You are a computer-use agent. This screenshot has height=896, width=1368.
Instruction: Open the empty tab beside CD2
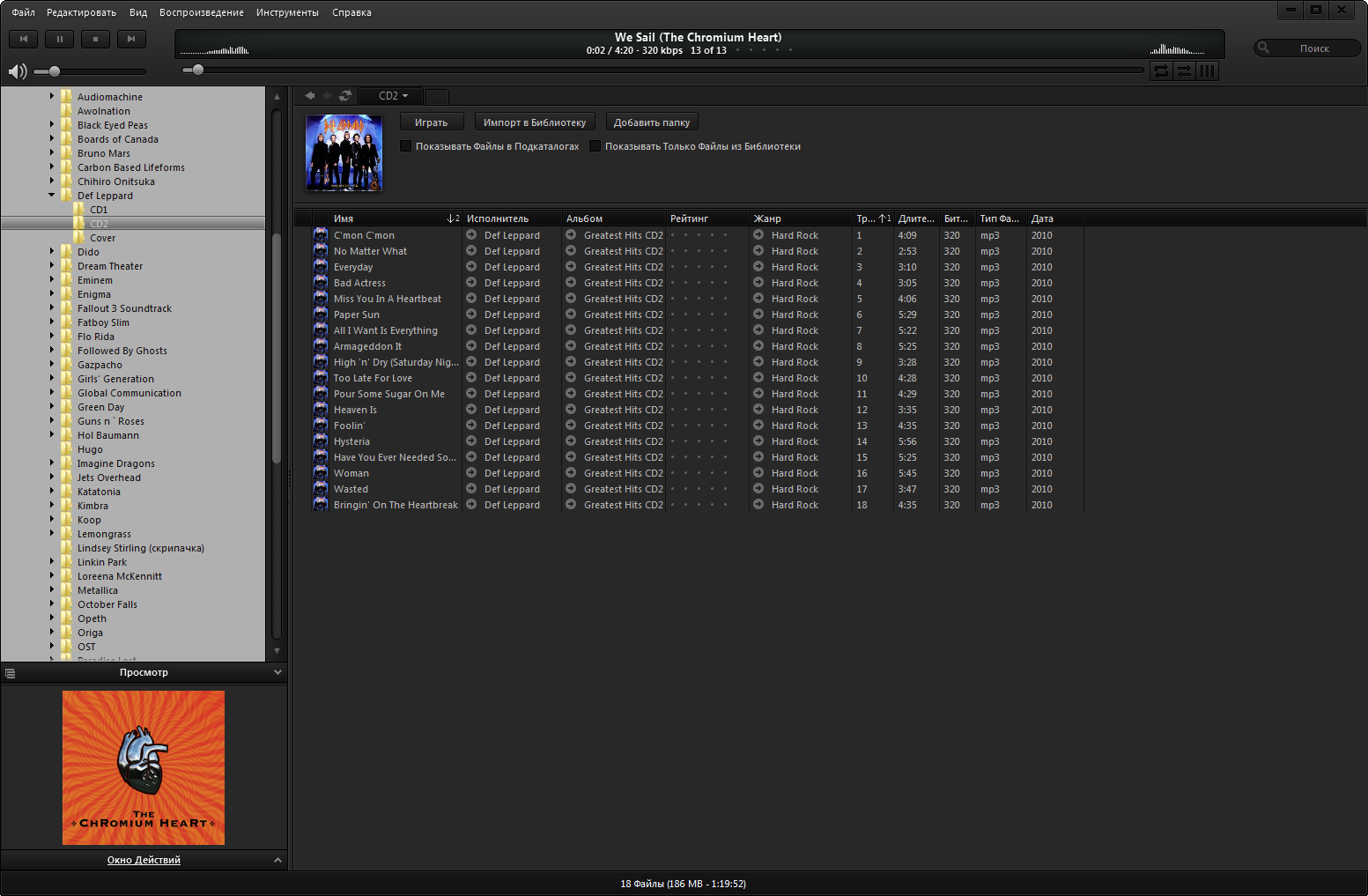click(x=437, y=96)
